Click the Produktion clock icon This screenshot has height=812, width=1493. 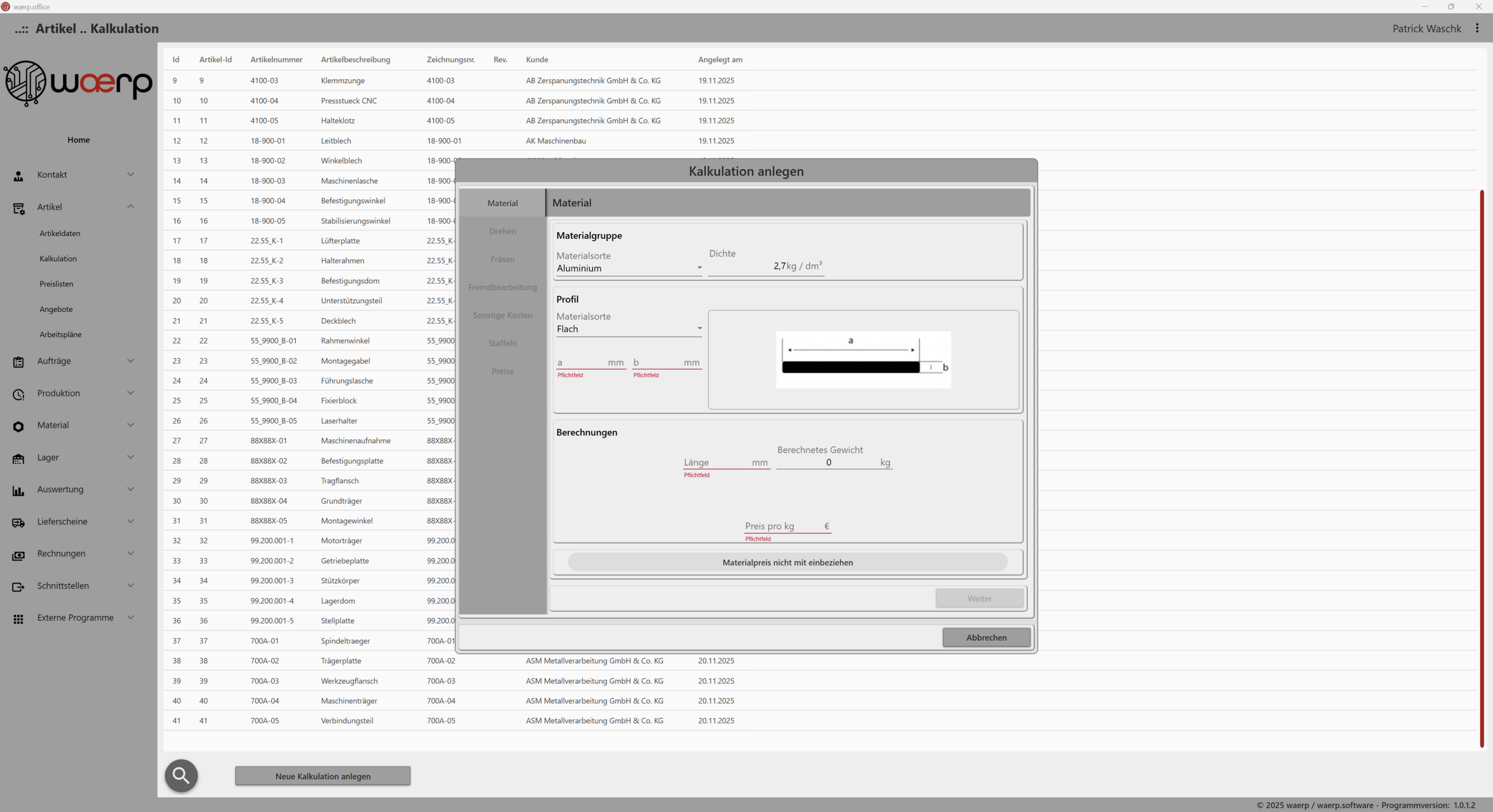coord(18,394)
